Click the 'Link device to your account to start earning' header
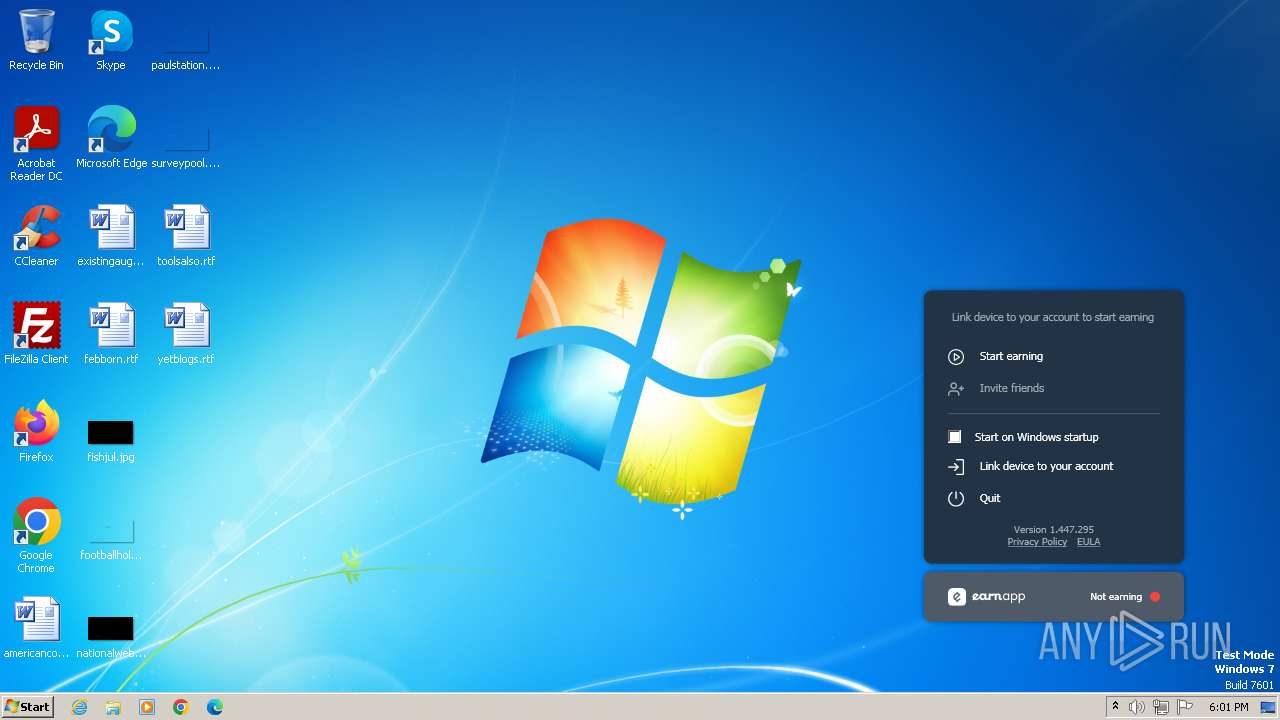 [1053, 317]
